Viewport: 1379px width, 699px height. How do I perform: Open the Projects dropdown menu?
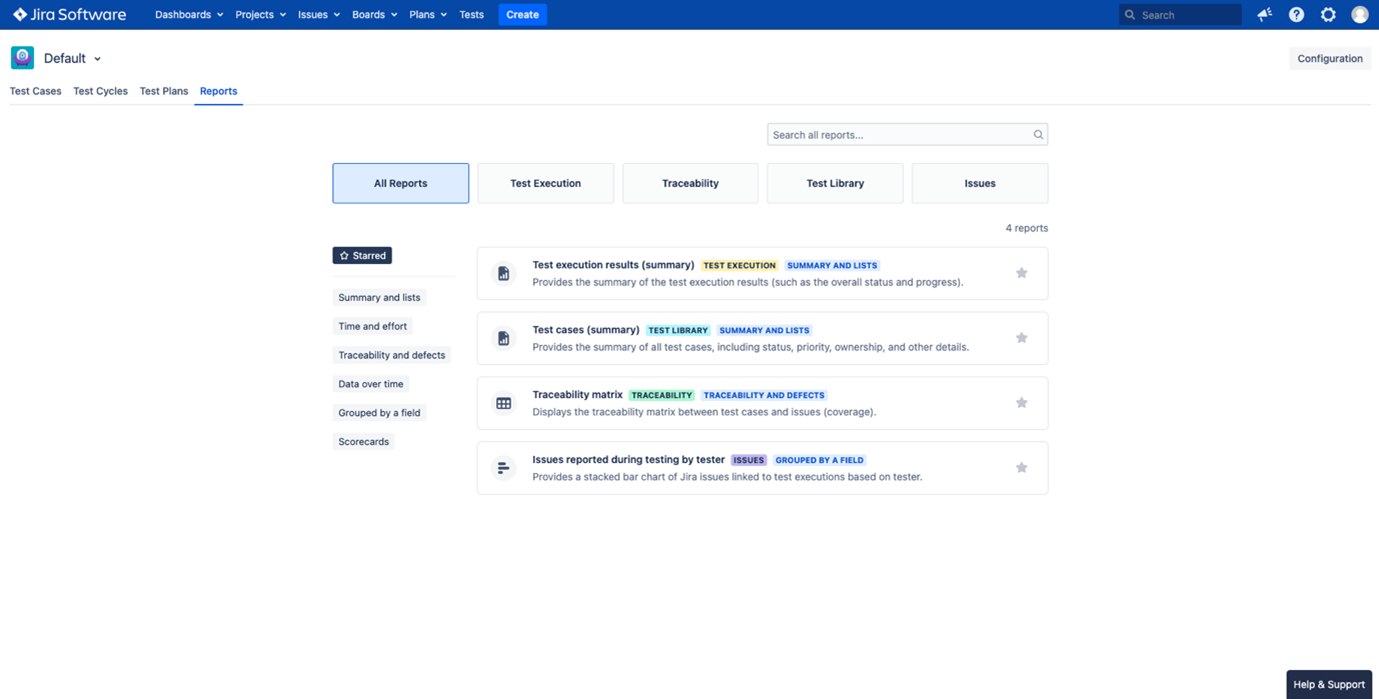tap(260, 15)
